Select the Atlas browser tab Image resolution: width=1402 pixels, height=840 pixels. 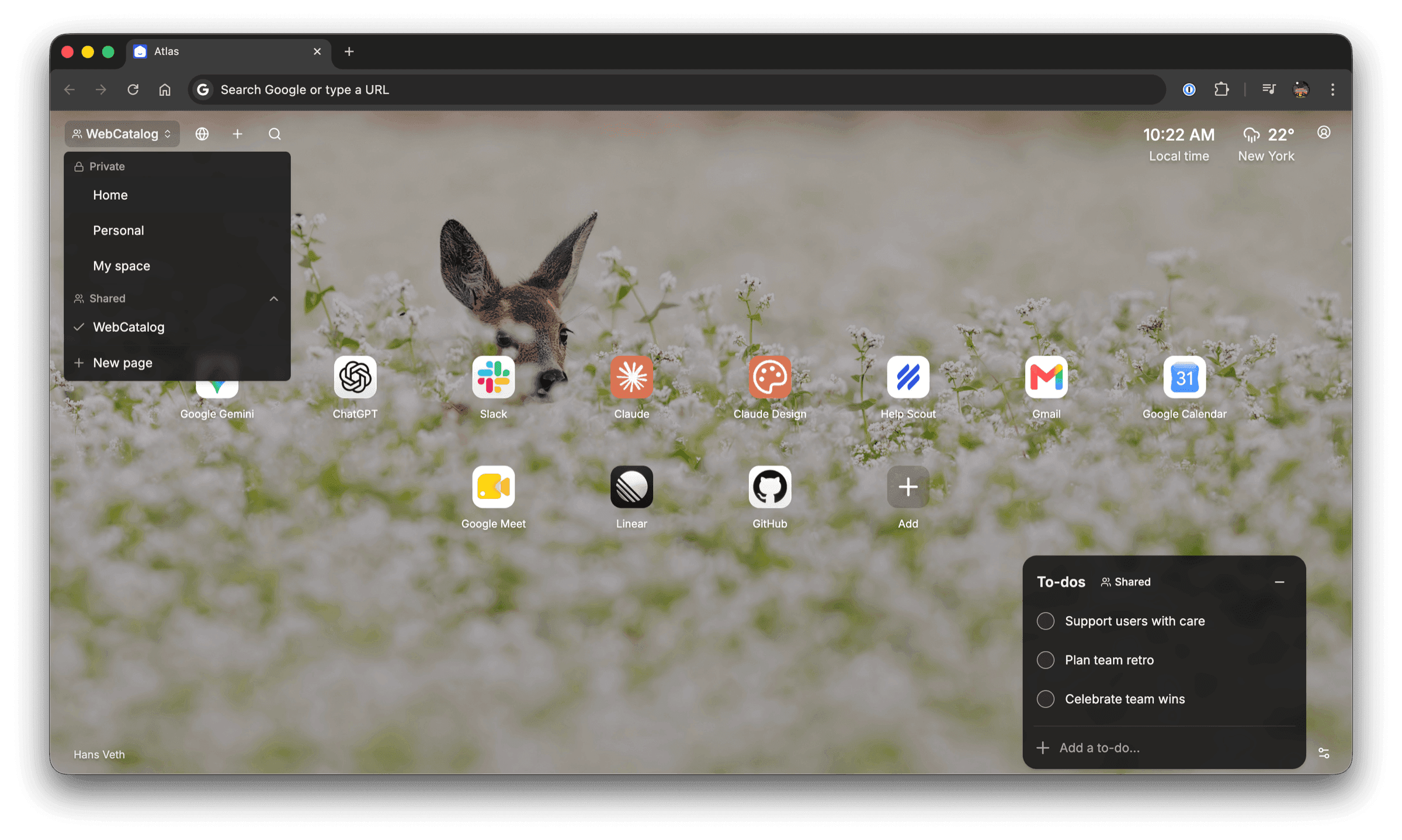[228, 51]
